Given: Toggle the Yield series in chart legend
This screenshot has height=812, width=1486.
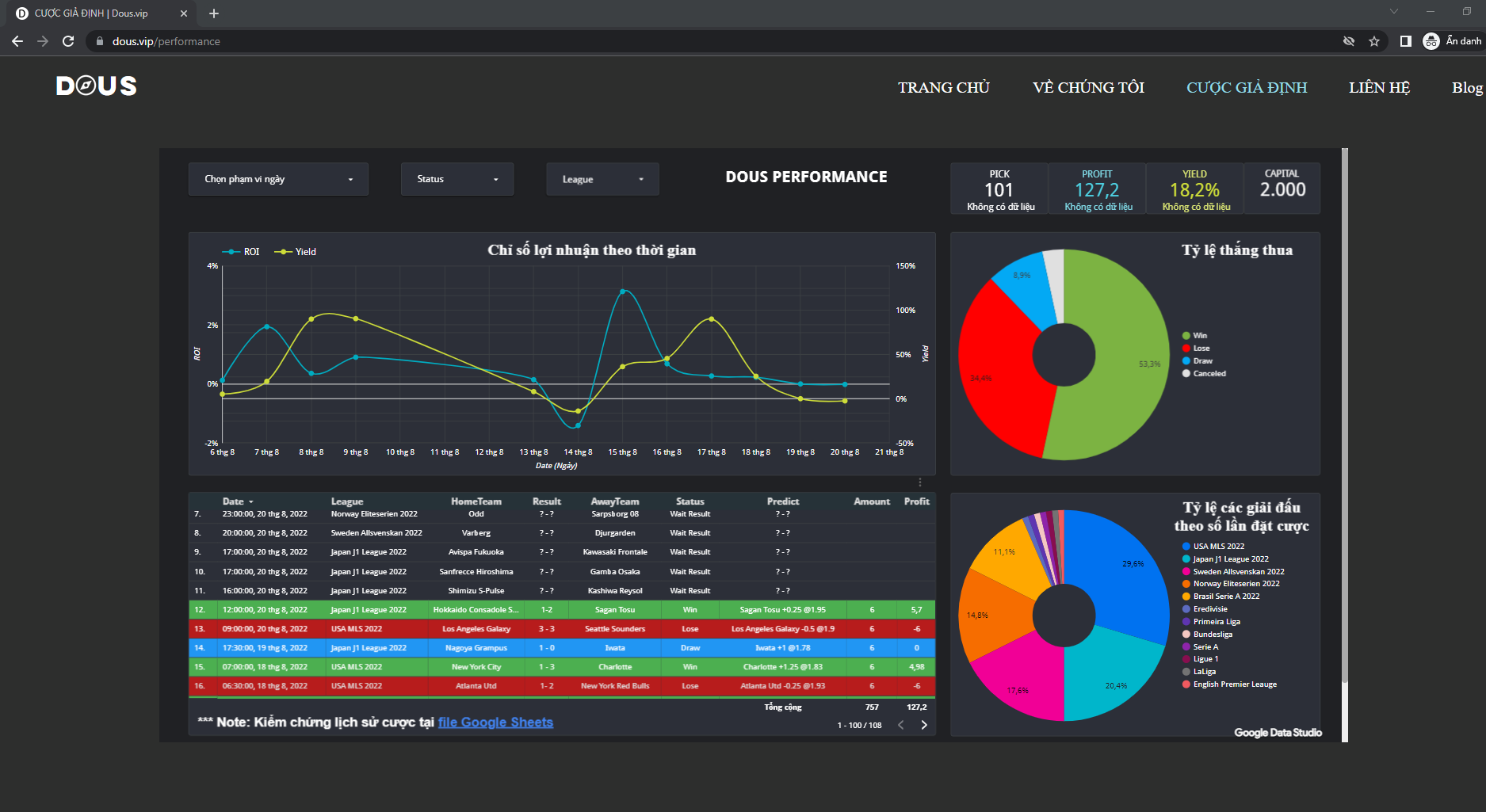Looking at the screenshot, I should click(x=296, y=252).
